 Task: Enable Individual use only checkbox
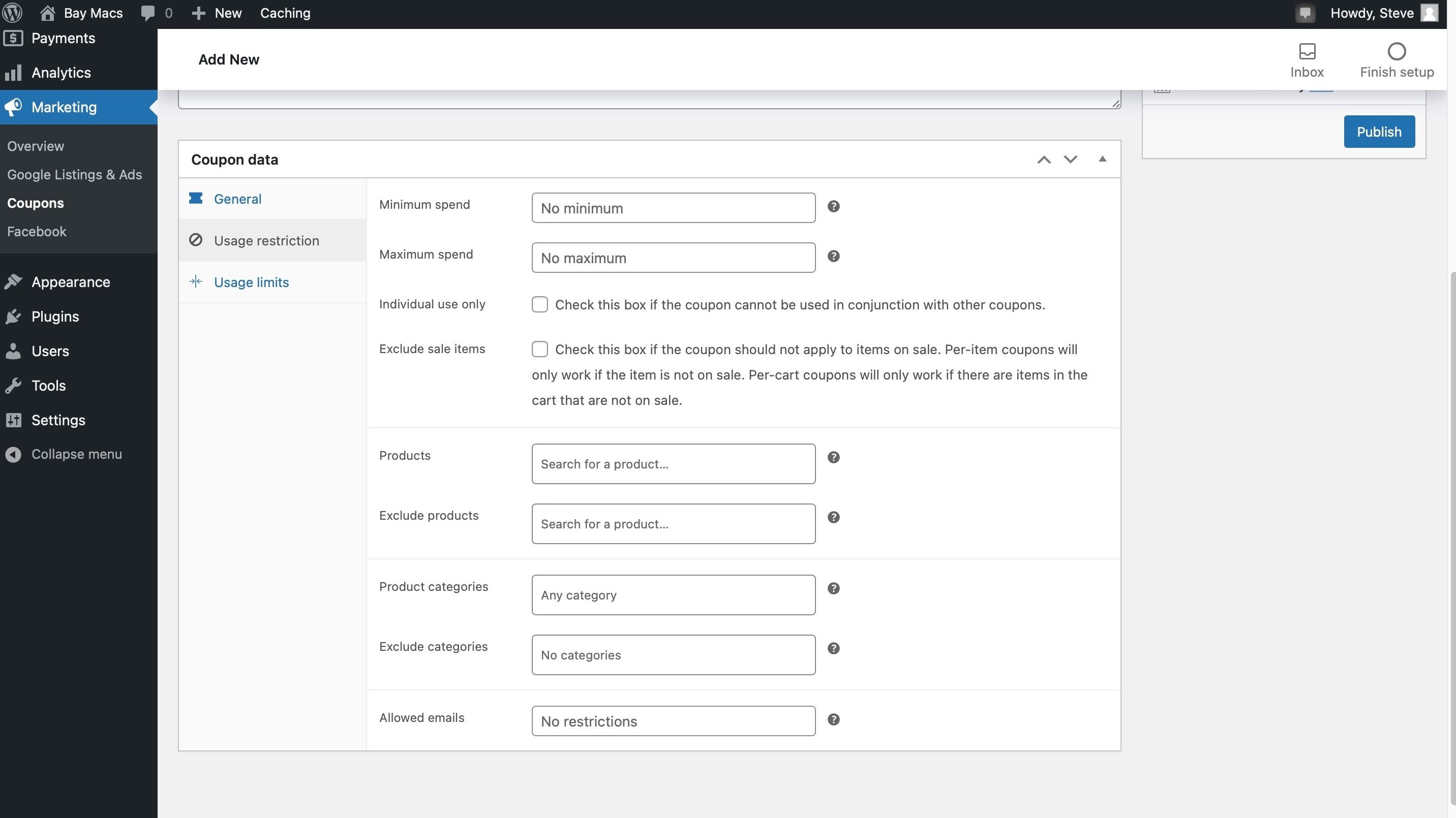pos(540,304)
